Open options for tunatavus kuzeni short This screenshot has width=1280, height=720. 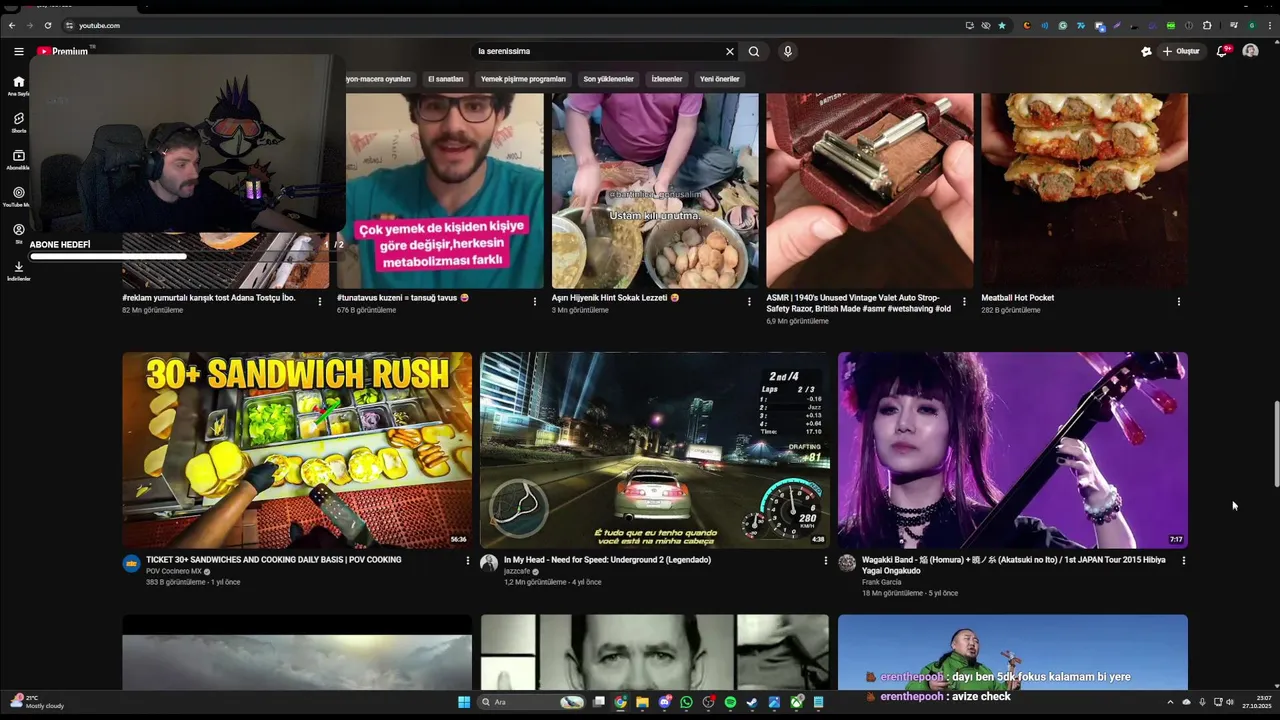(x=535, y=301)
